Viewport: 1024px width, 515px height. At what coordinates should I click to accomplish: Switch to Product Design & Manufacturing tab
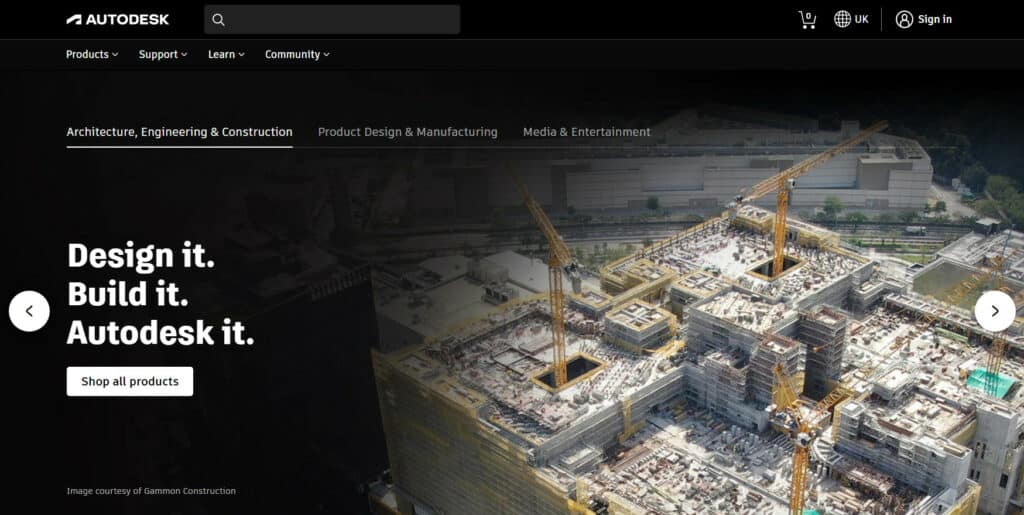tap(407, 132)
